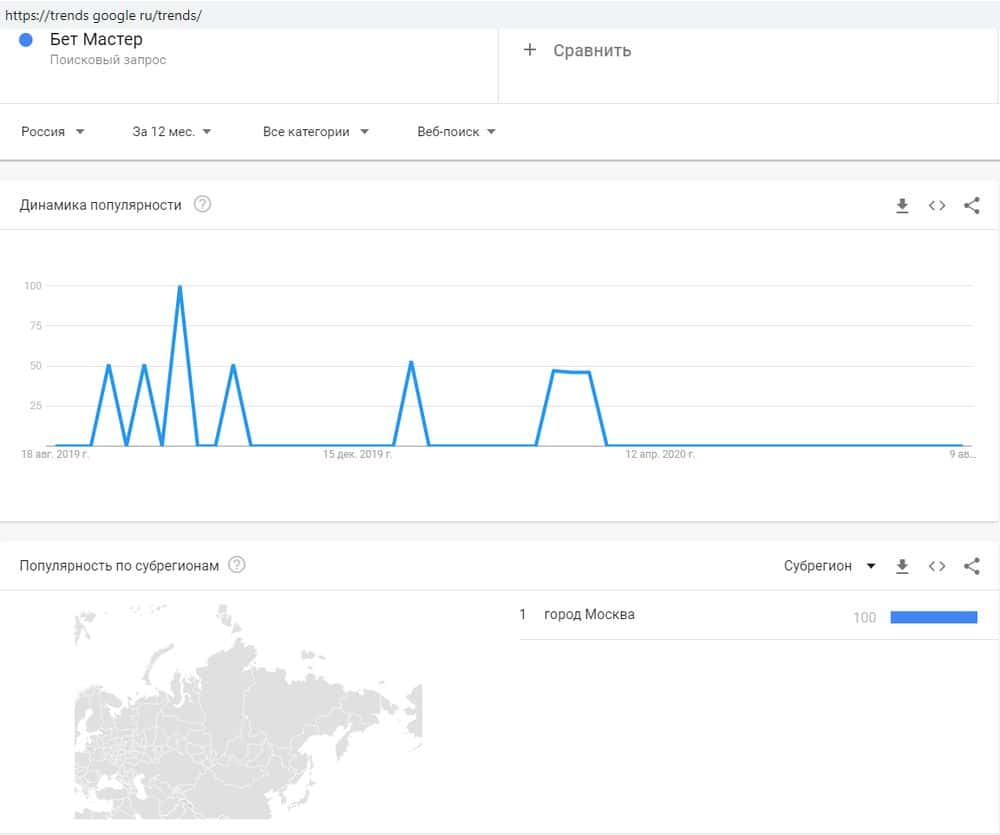
Task: Open the Россия region dropdown
Action: pyautogui.click(x=53, y=132)
